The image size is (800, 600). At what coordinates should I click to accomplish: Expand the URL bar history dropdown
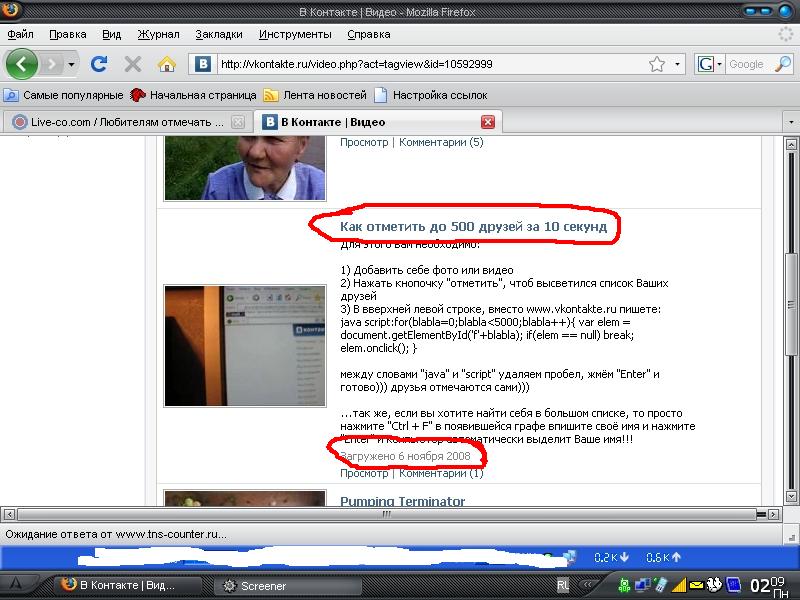pos(678,64)
